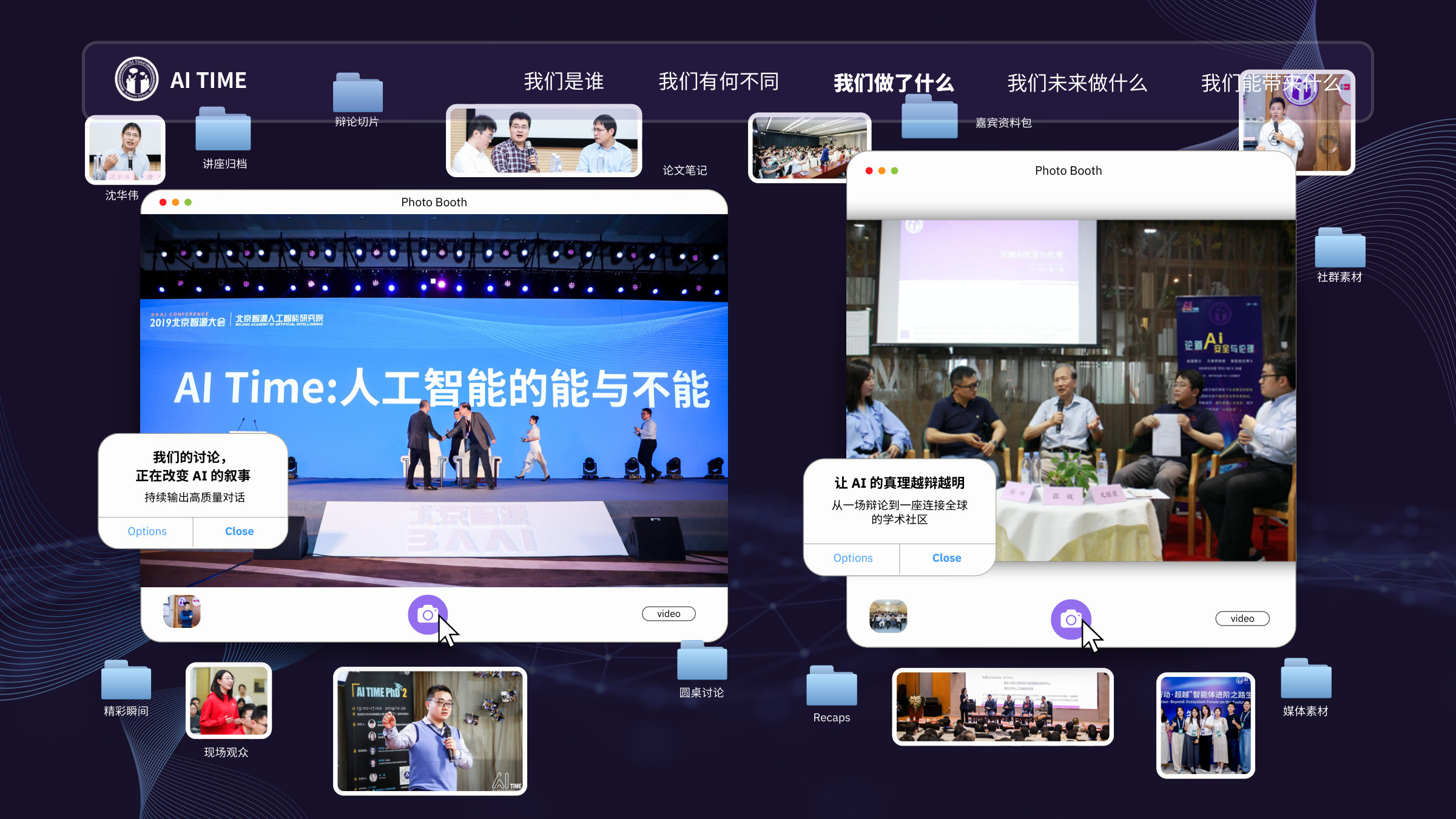
Task: Click Close in the 我们的讨论 dialog
Action: [240, 531]
